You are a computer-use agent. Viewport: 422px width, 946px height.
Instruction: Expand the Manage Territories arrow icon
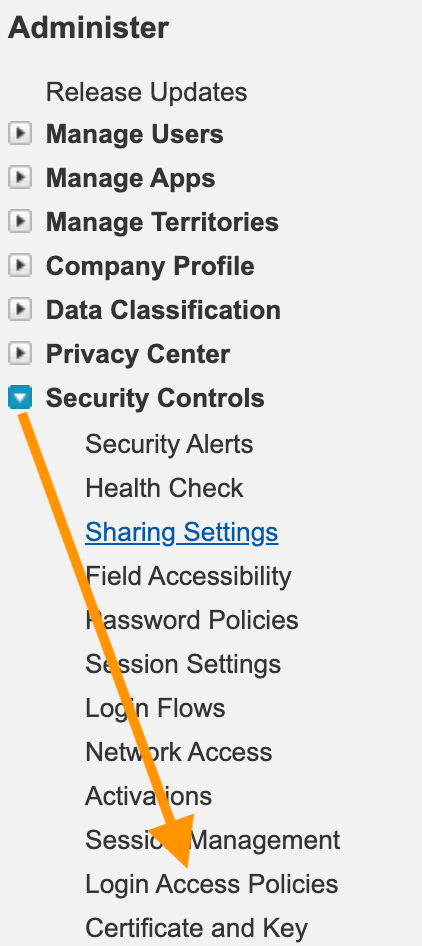tap(20, 221)
